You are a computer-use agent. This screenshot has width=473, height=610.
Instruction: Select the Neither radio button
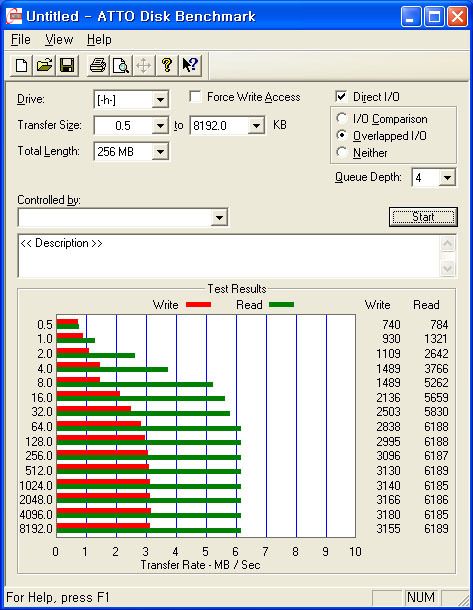coord(342,152)
